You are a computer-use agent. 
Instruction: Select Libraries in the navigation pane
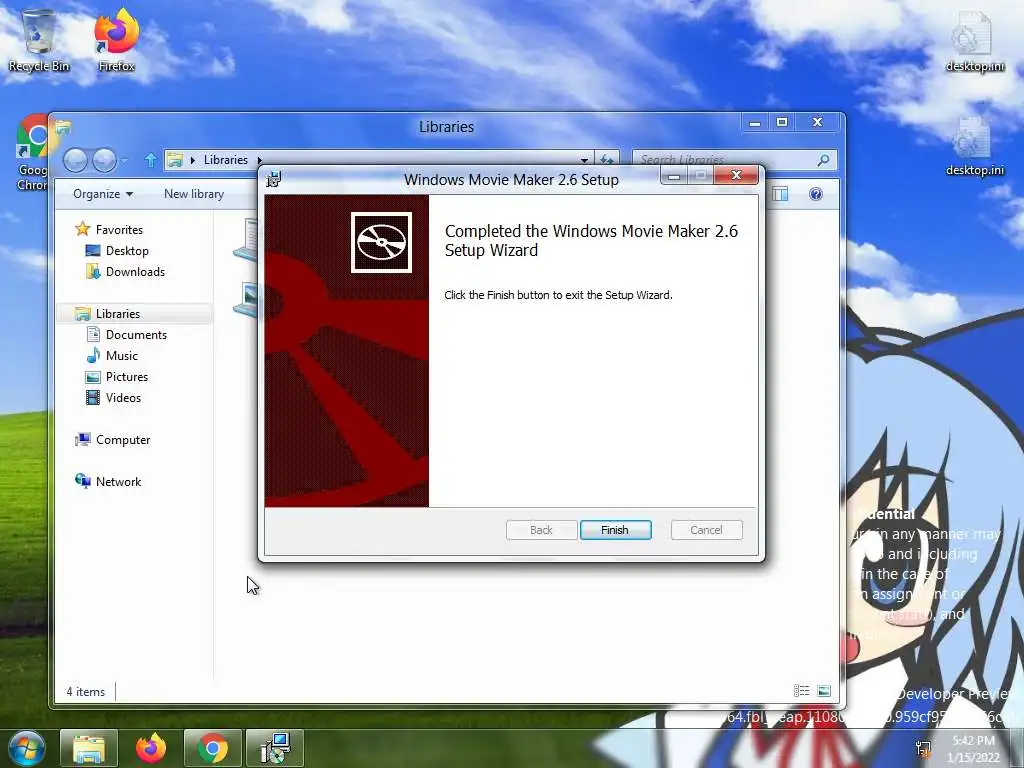click(x=118, y=313)
